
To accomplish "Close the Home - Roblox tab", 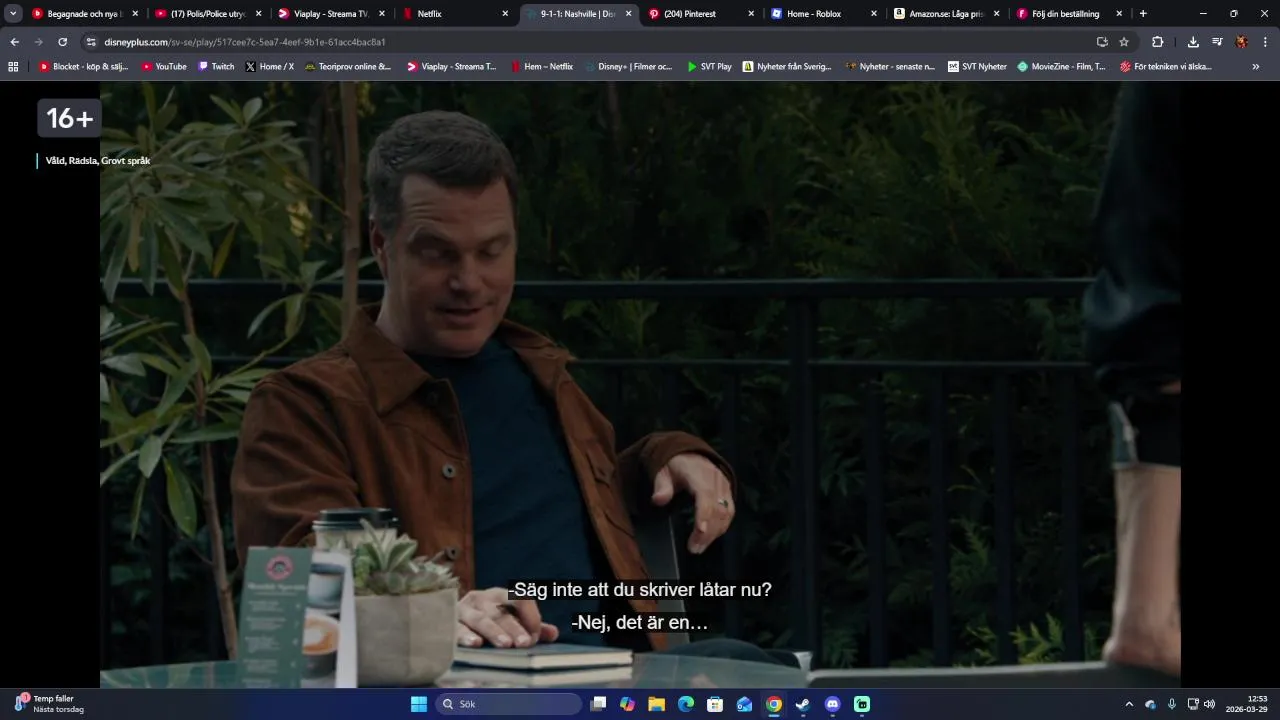I will click(874, 14).
